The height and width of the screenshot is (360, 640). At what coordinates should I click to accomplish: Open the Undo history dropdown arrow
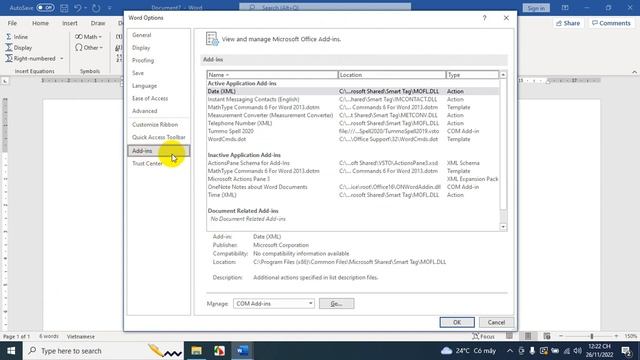point(86,8)
